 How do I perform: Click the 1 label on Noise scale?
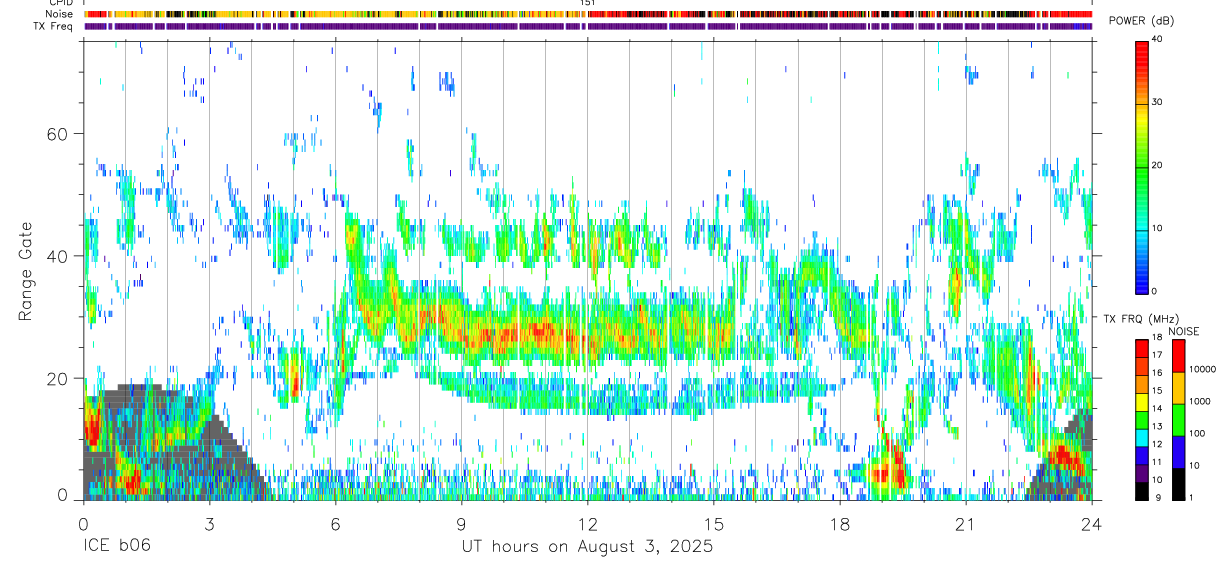pos(1192,498)
